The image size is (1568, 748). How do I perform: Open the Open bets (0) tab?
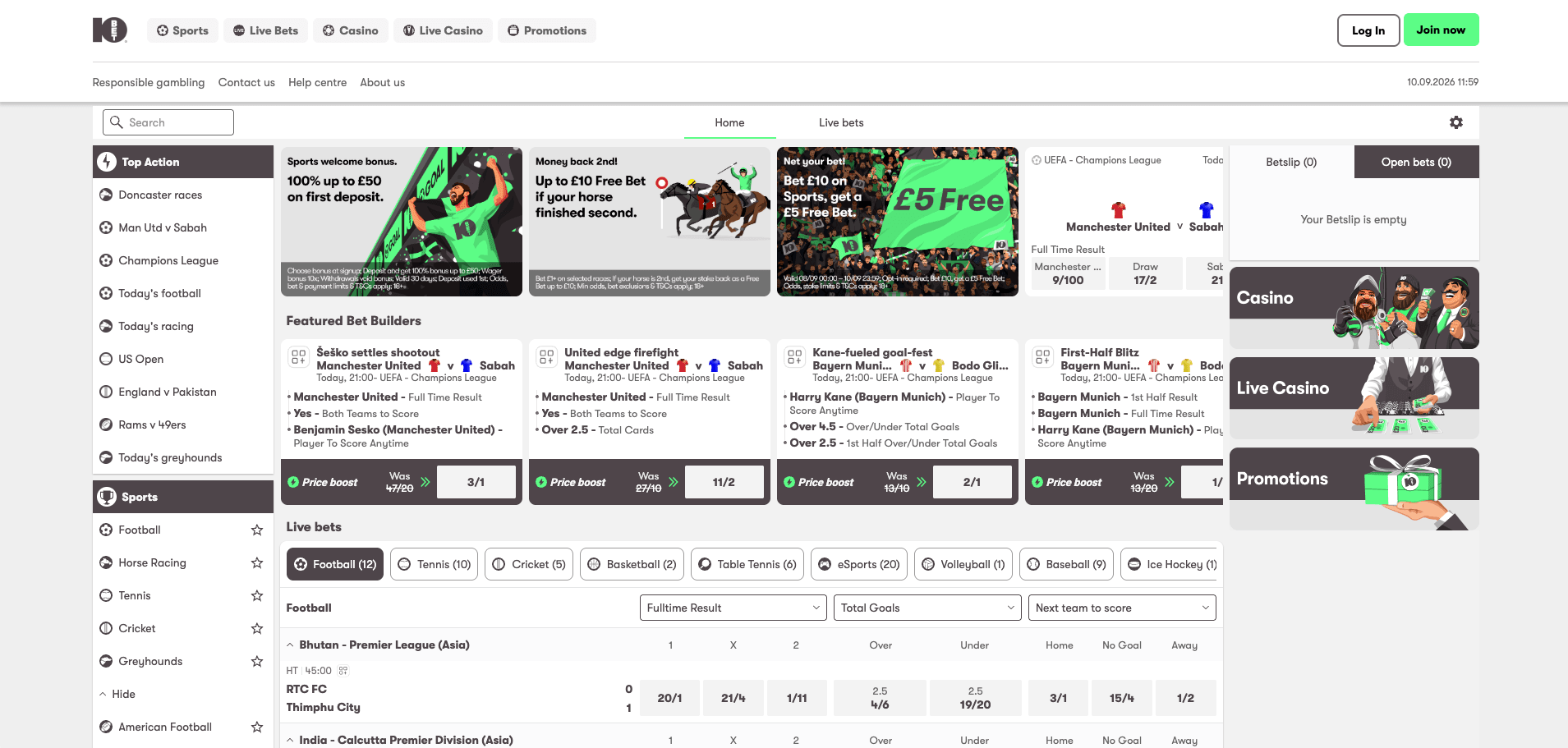1416,162
